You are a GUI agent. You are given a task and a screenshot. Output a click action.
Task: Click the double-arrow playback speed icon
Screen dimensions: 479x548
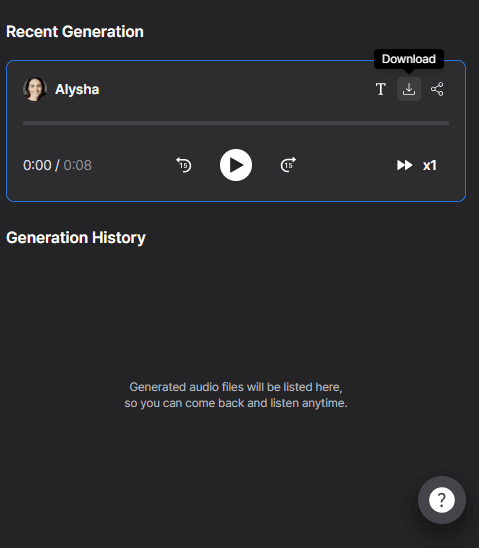pos(405,165)
